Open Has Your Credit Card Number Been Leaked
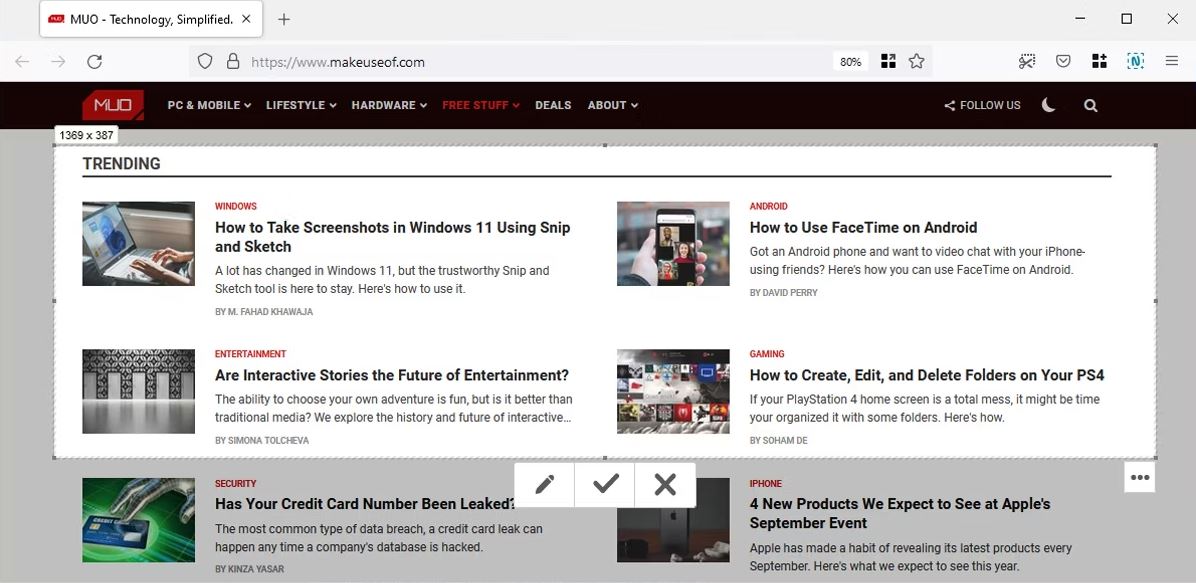The width and height of the screenshot is (1196, 583). click(x=365, y=504)
